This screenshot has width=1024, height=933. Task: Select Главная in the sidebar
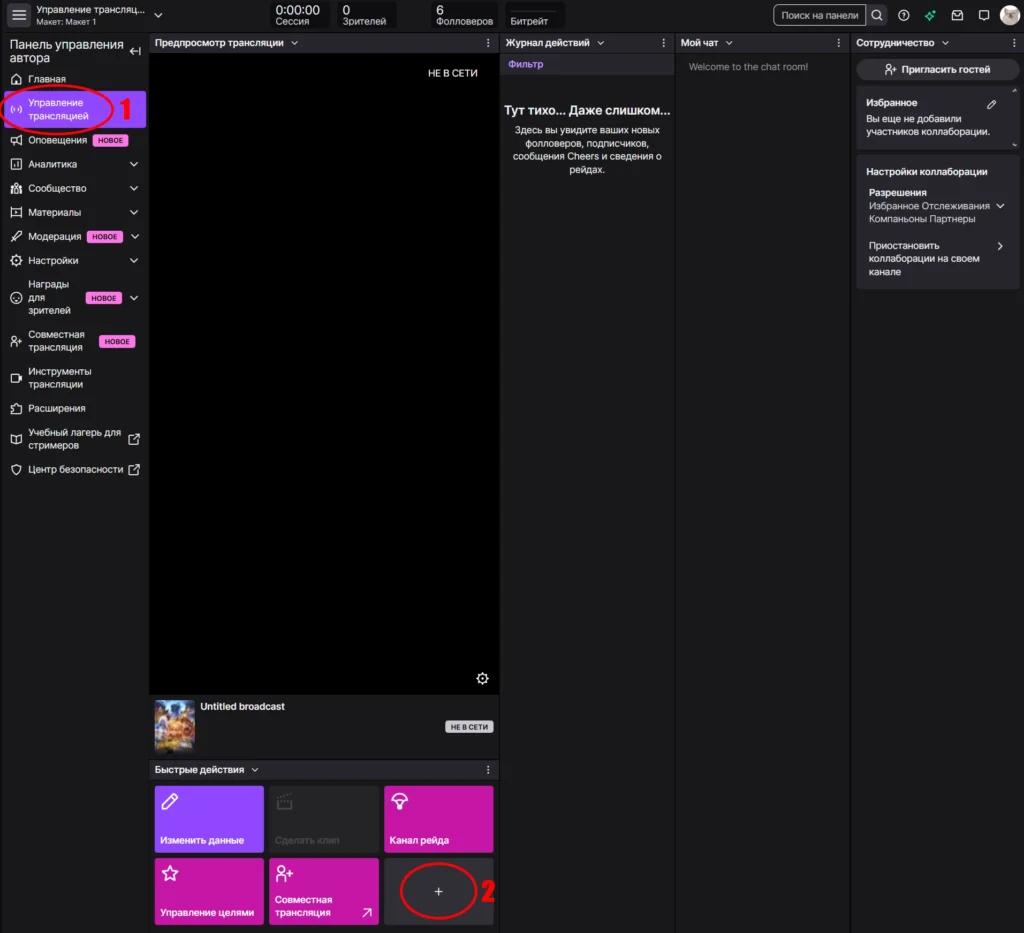(x=47, y=79)
